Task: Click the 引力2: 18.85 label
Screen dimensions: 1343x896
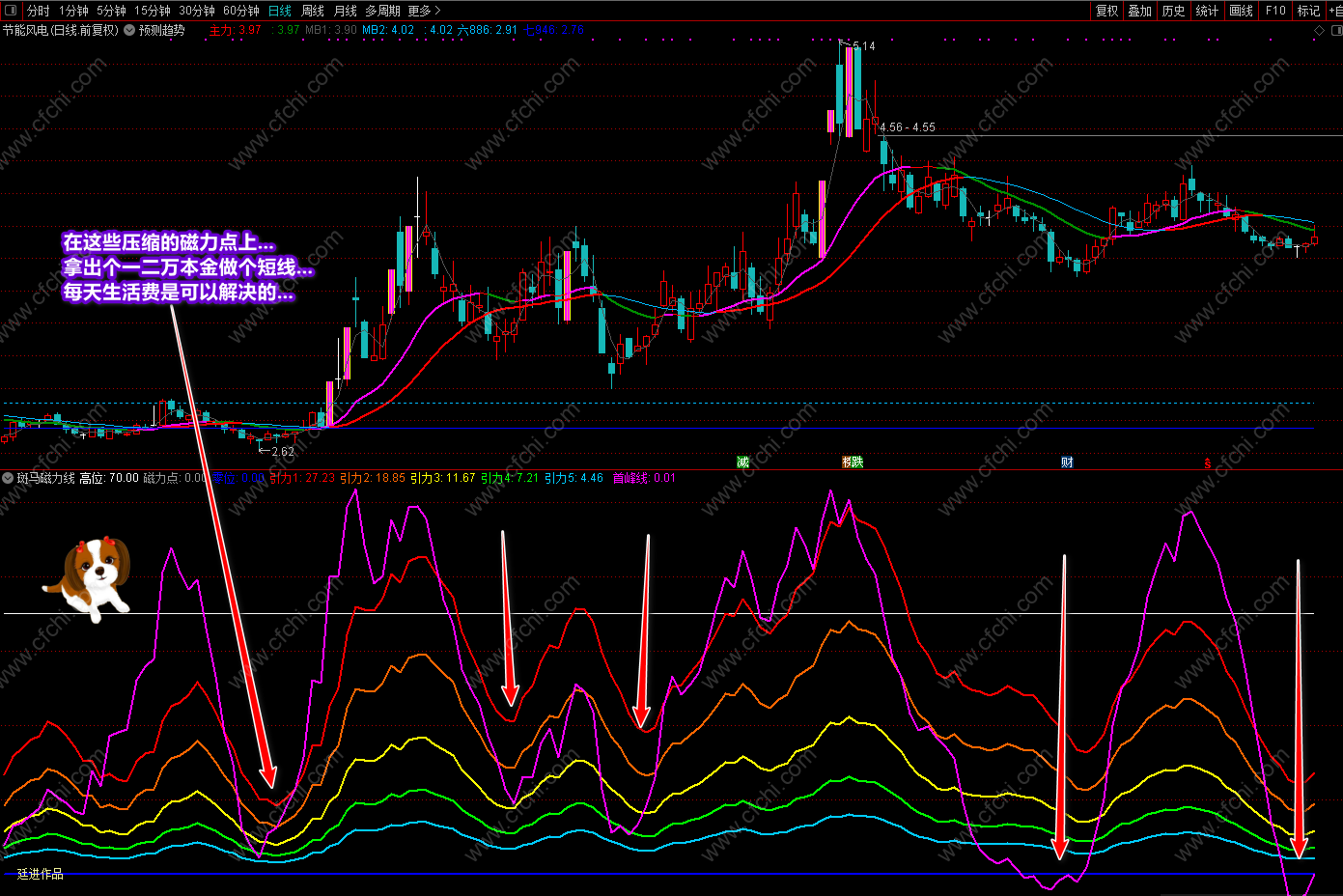Action: click(x=373, y=478)
